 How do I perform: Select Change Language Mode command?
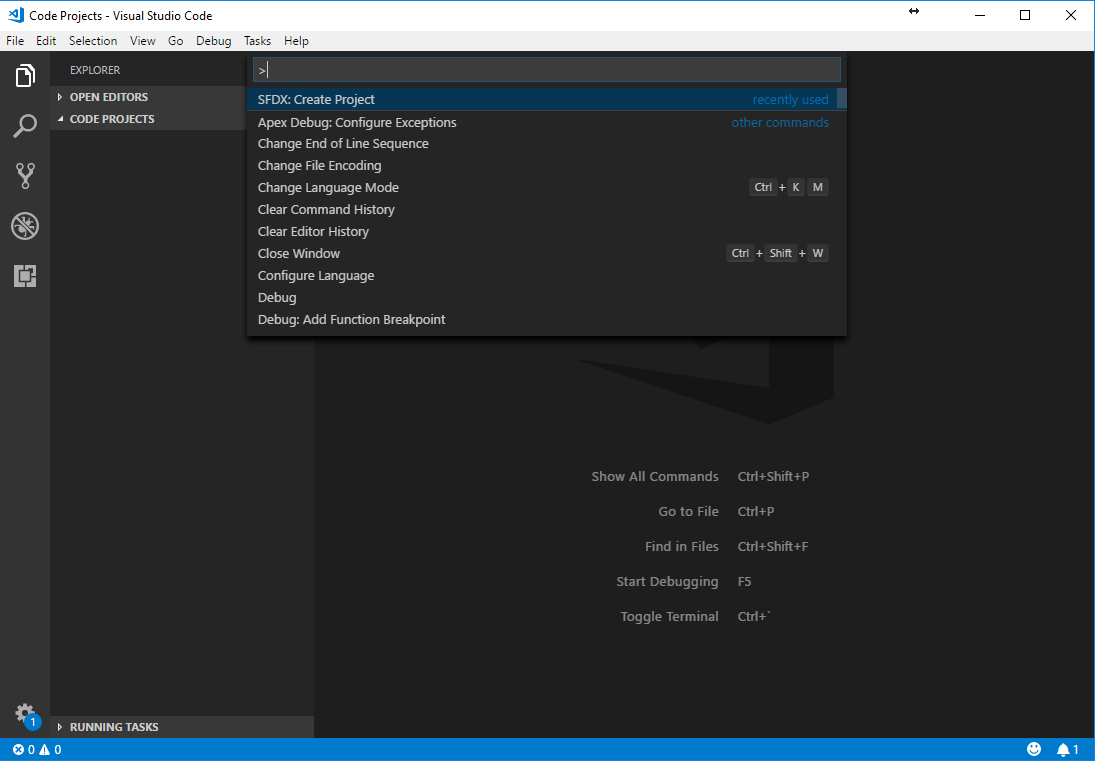[x=547, y=188]
